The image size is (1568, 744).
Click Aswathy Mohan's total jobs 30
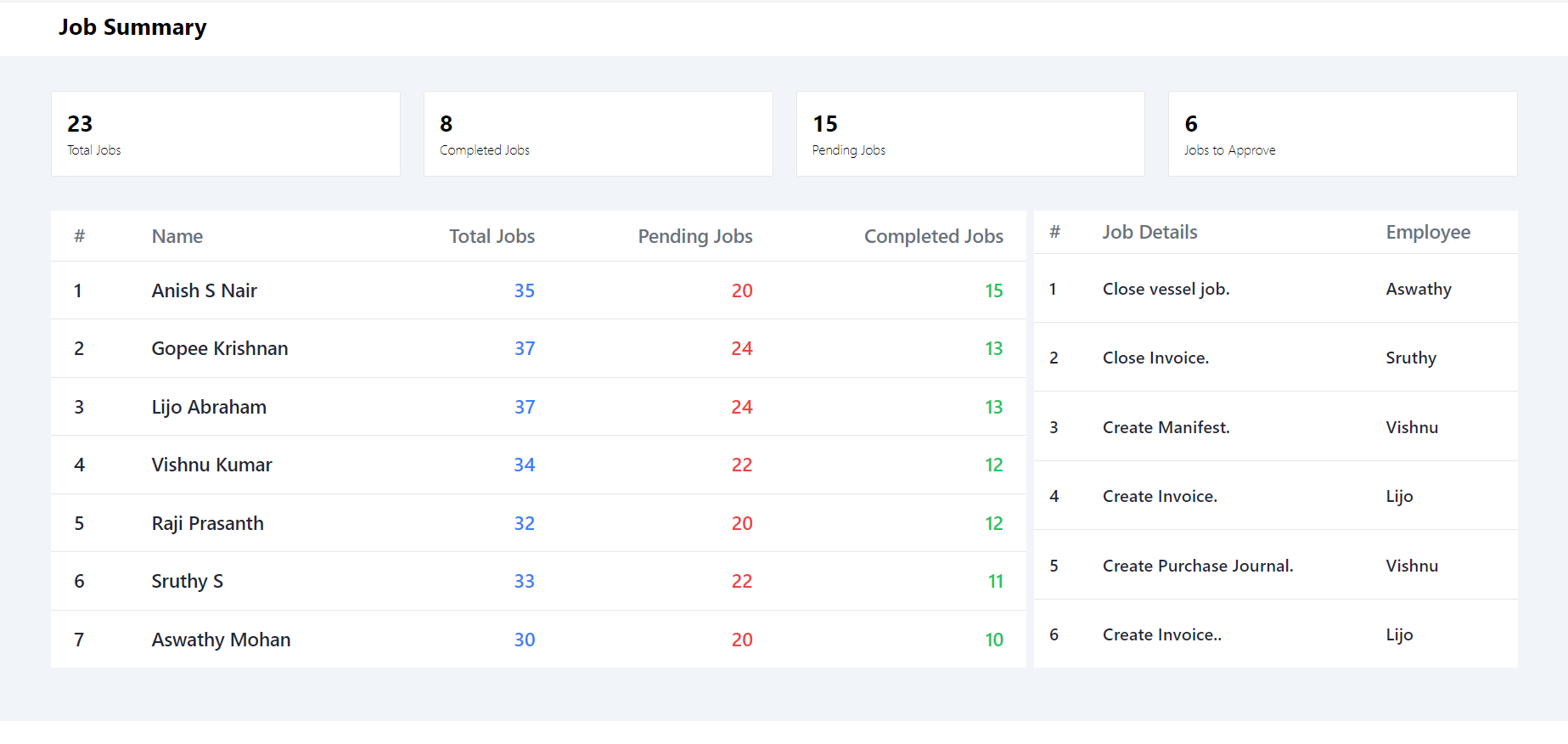(x=525, y=640)
